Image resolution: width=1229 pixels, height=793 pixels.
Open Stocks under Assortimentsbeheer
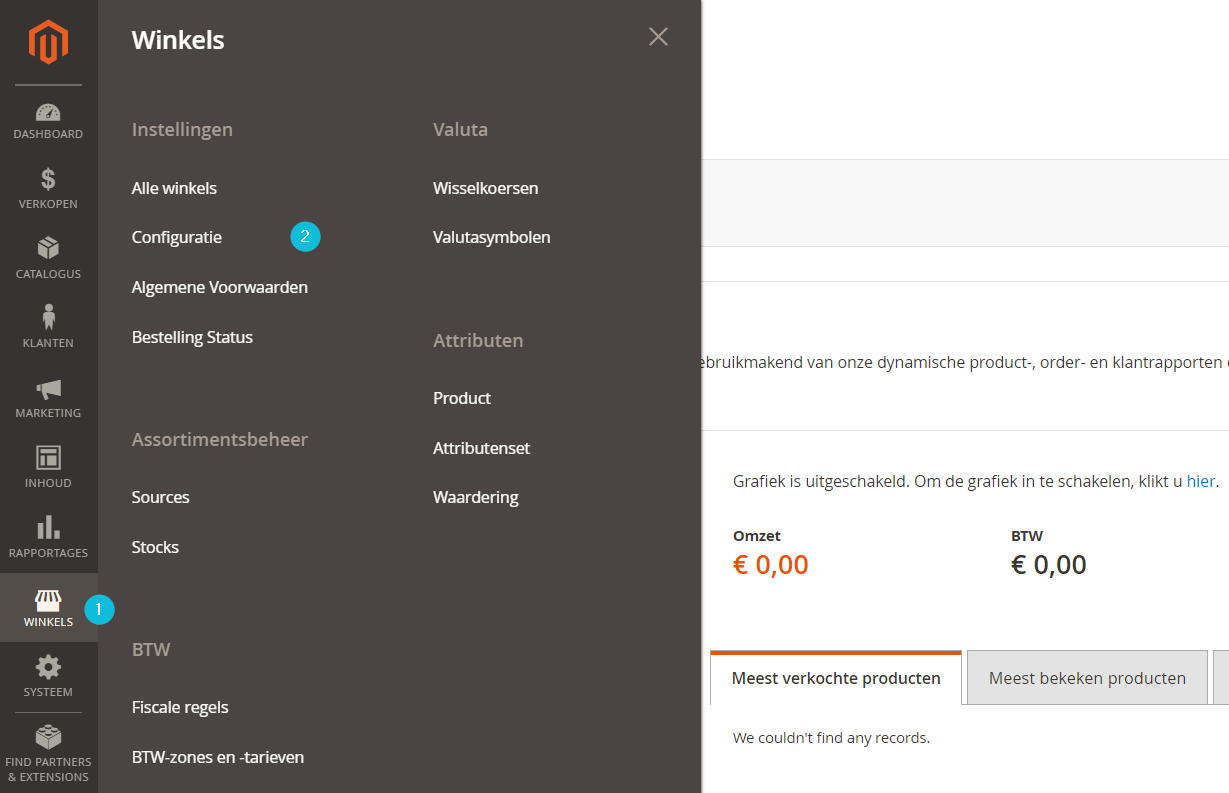pos(155,547)
